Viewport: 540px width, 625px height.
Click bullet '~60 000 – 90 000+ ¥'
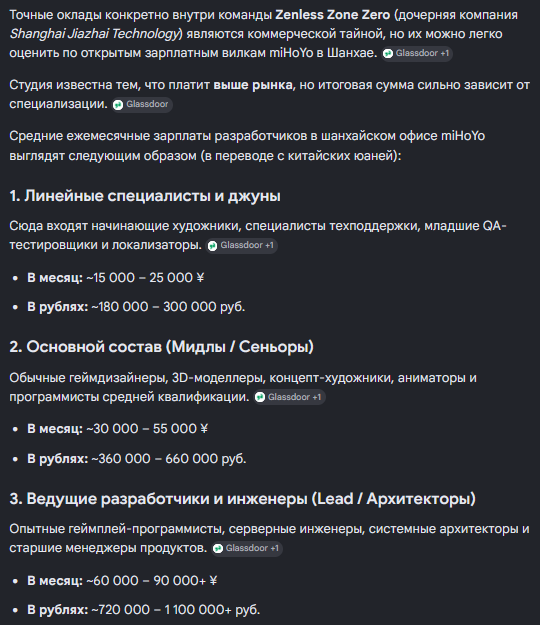point(151,581)
